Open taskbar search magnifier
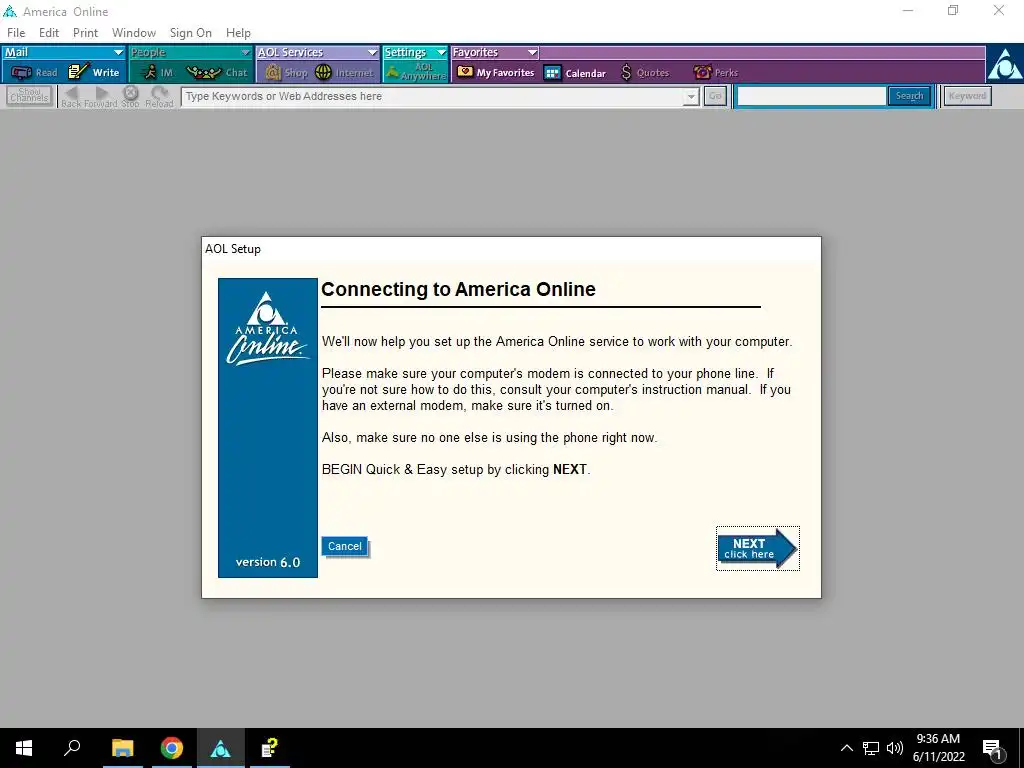Image resolution: width=1024 pixels, height=768 pixels. pos(72,748)
